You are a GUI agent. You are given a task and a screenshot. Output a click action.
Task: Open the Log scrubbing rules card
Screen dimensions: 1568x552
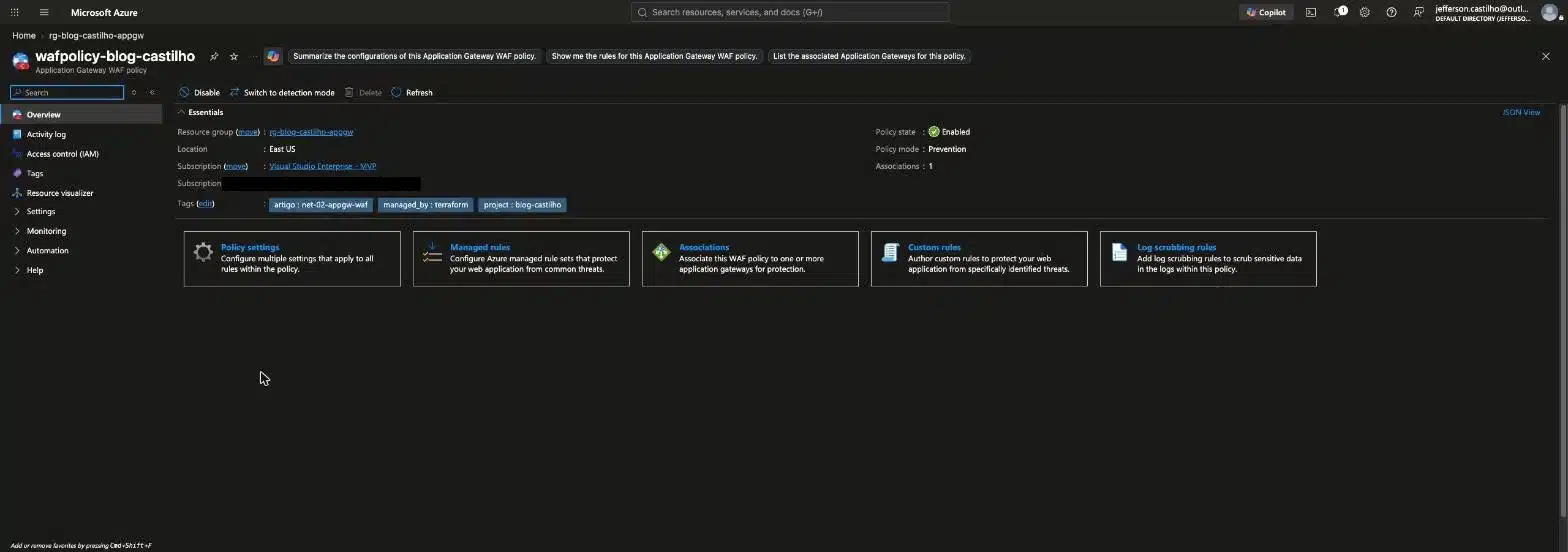[1208, 258]
